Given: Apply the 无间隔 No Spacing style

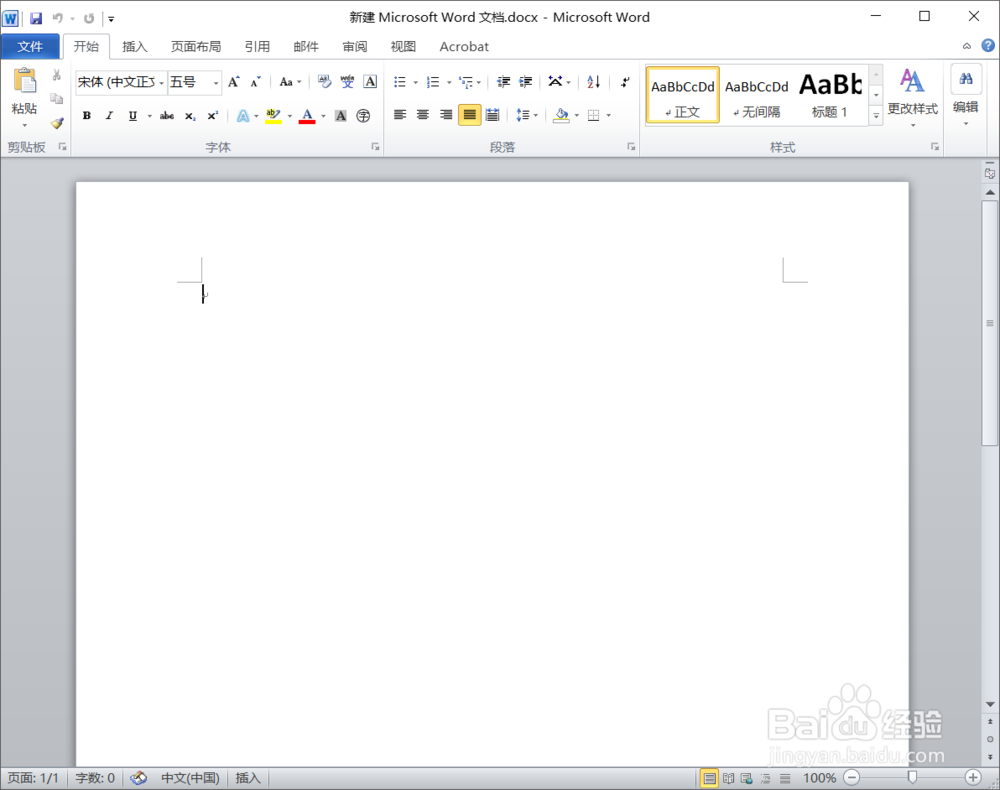Looking at the screenshot, I should [756, 94].
